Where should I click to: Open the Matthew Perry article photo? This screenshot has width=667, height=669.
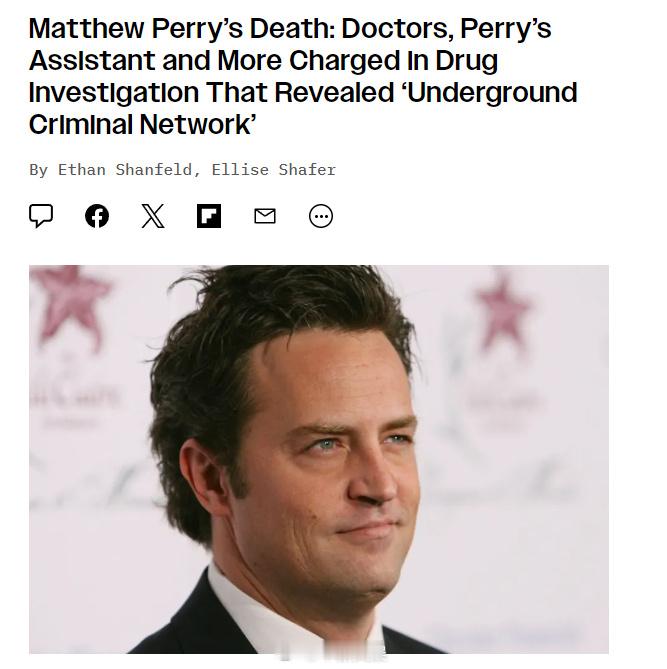(x=319, y=459)
